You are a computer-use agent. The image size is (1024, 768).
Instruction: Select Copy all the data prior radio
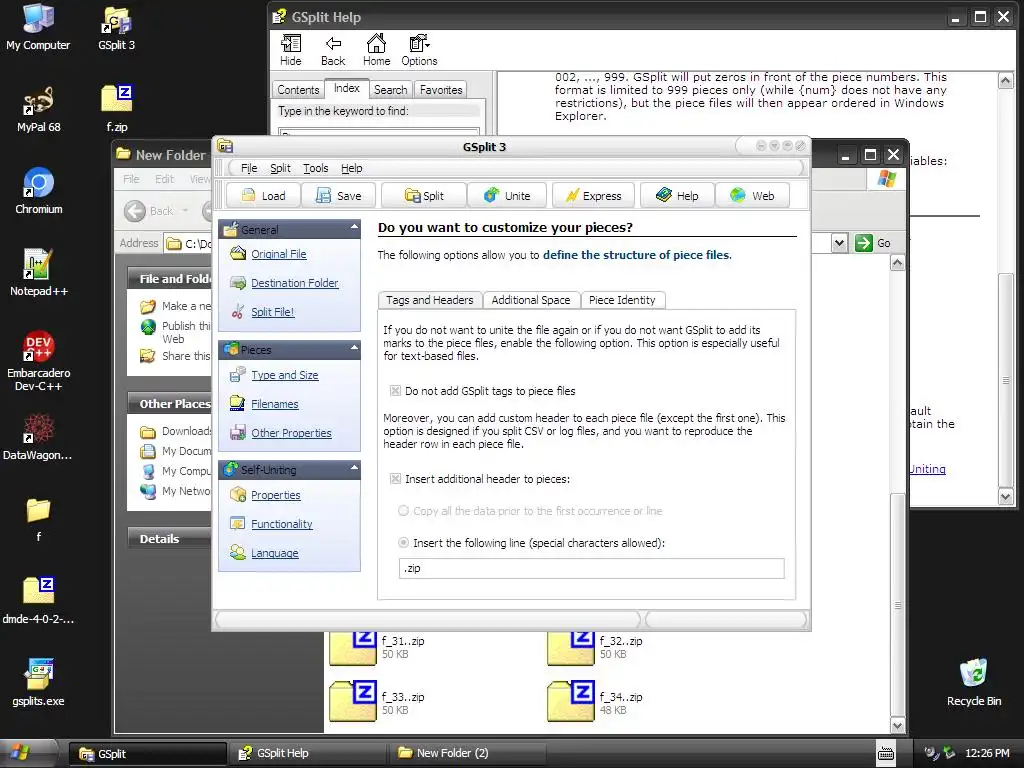(404, 511)
